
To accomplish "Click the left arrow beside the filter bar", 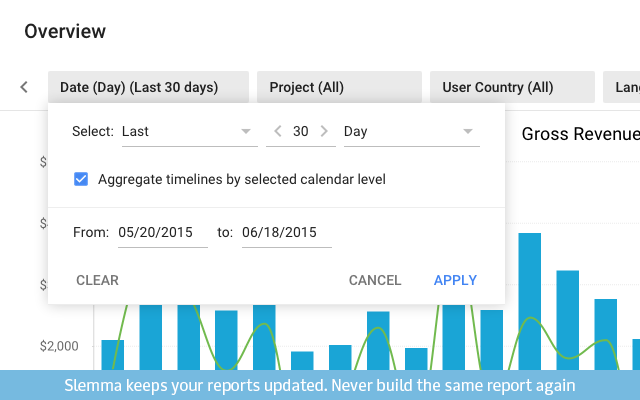I will (24, 87).
